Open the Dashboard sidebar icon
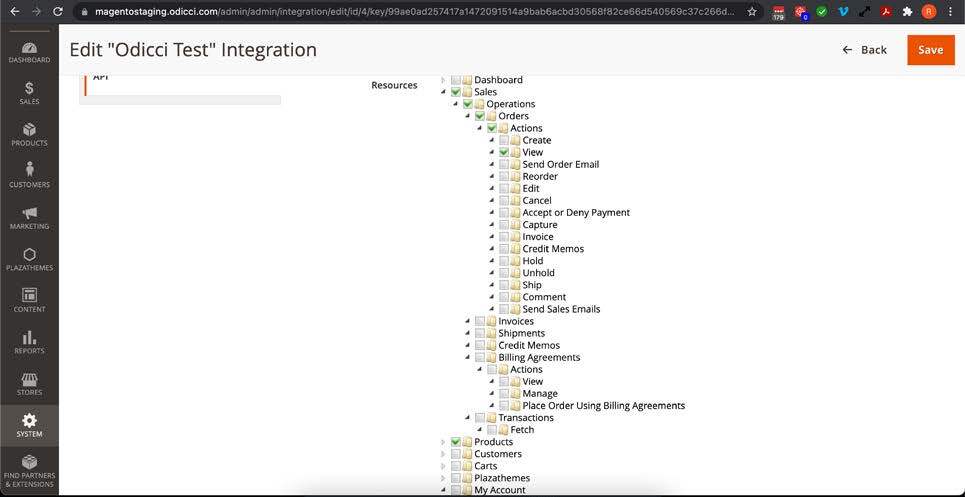This screenshot has width=965, height=497. pyautogui.click(x=29, y=52)
